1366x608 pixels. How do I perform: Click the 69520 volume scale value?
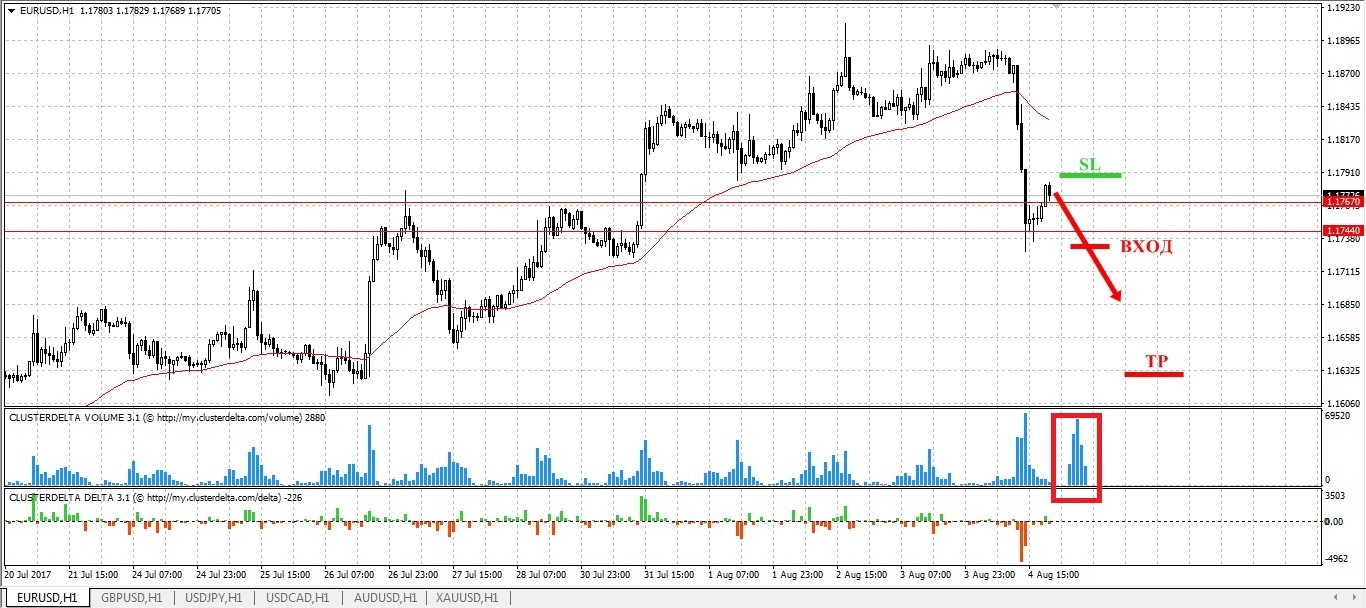pyautogui.click(x=1337, y=415)
